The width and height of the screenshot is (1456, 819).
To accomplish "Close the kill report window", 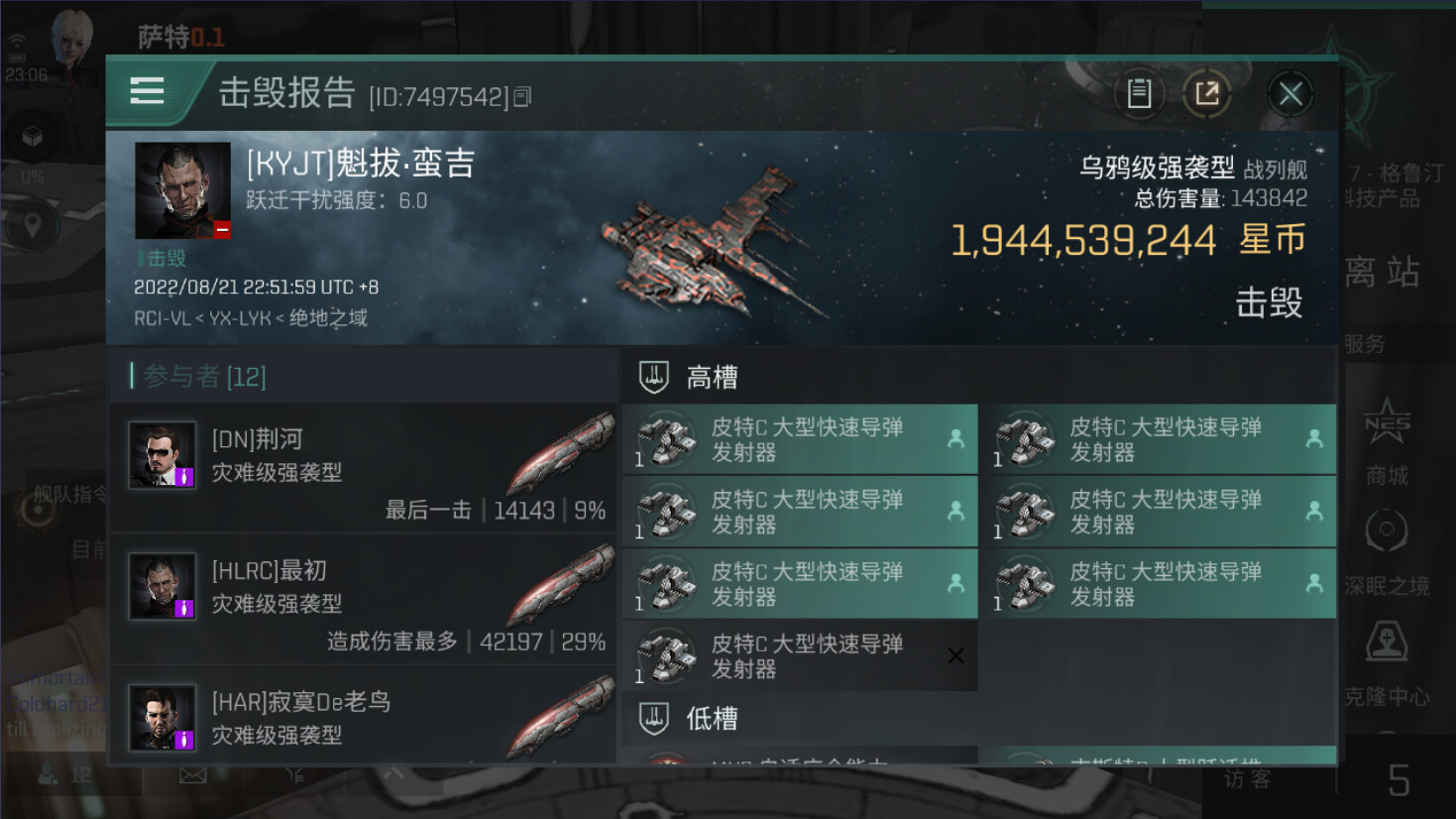I will tap(1290, 94).
